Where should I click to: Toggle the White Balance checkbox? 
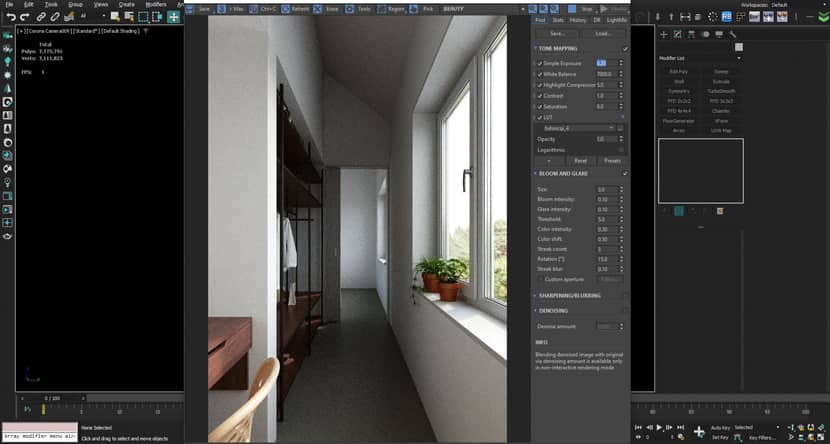pos(540,74)
